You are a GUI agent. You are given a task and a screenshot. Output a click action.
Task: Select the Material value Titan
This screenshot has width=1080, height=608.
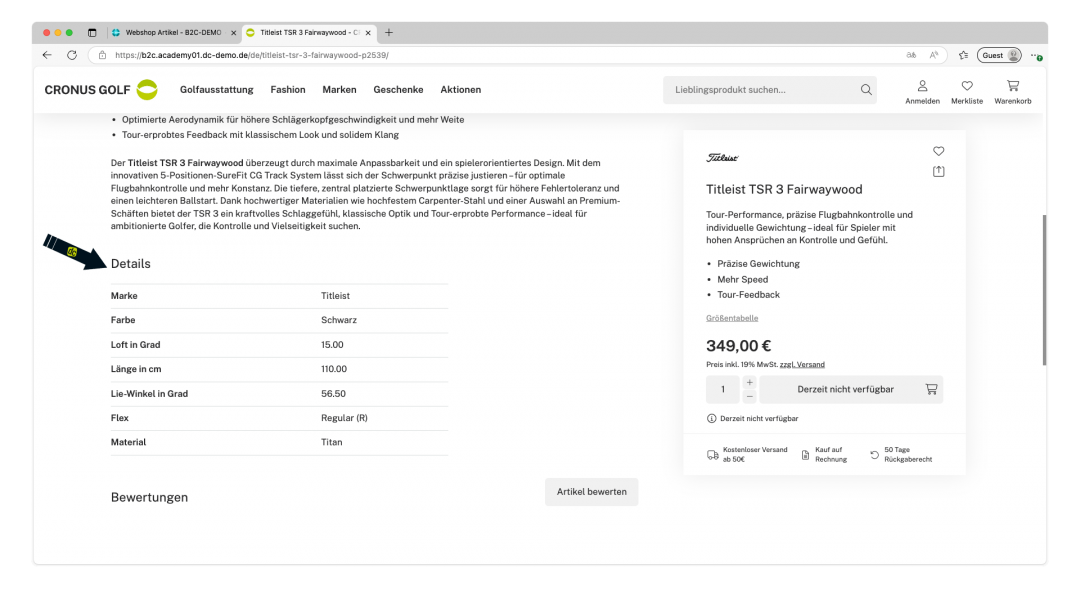(331, 442)
